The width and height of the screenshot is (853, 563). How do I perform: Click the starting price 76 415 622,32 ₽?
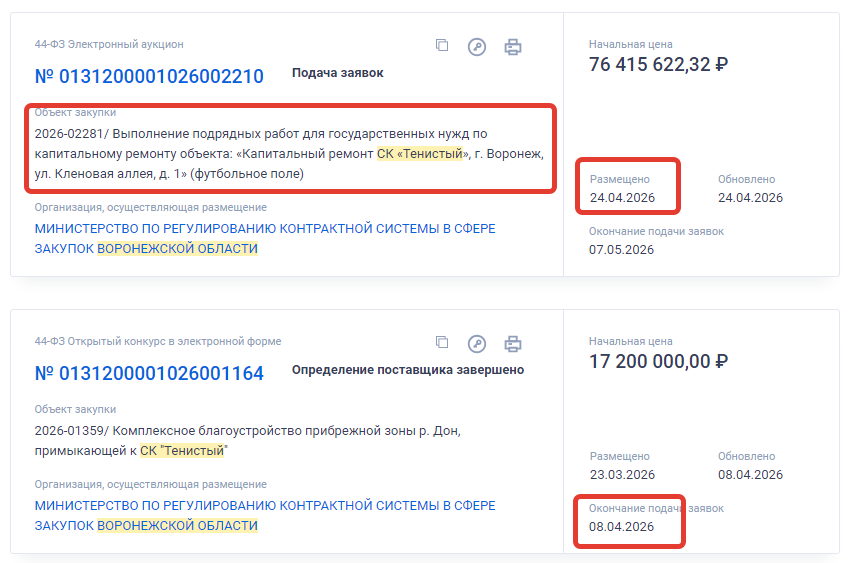tap(658, 65)
